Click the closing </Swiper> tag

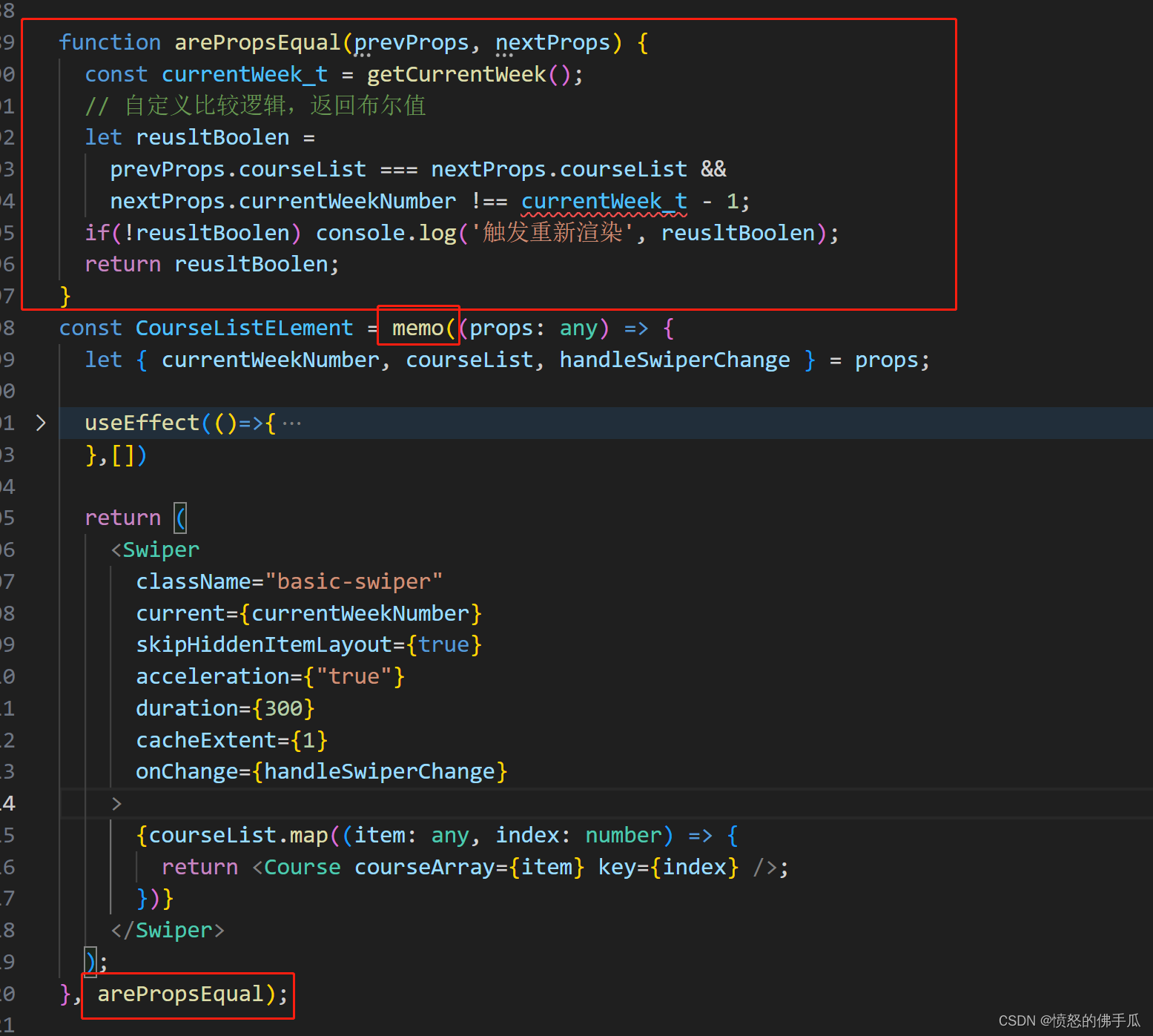(x=168, y=930)
